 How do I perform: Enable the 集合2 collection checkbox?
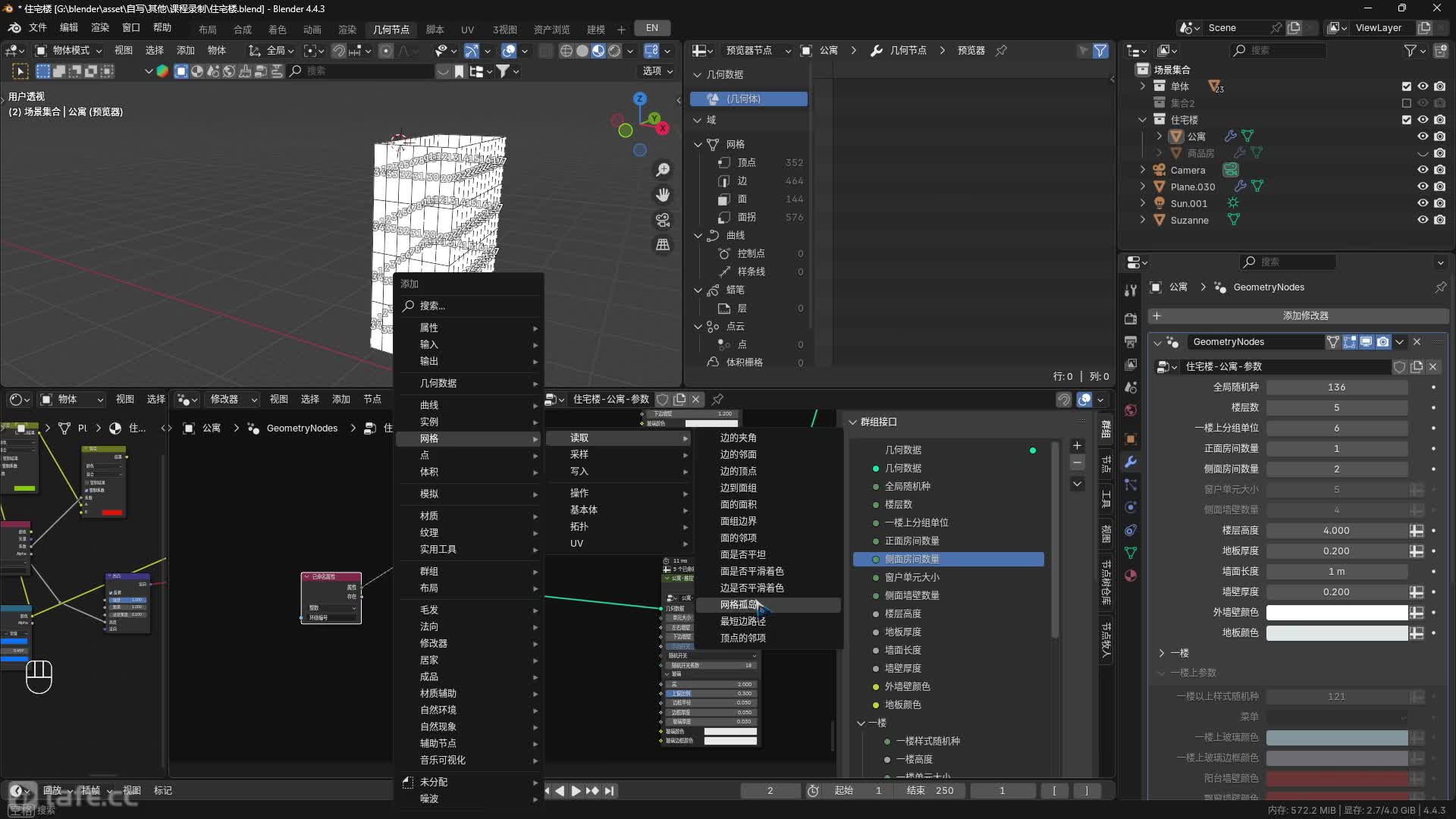(x=1407, y=103)
